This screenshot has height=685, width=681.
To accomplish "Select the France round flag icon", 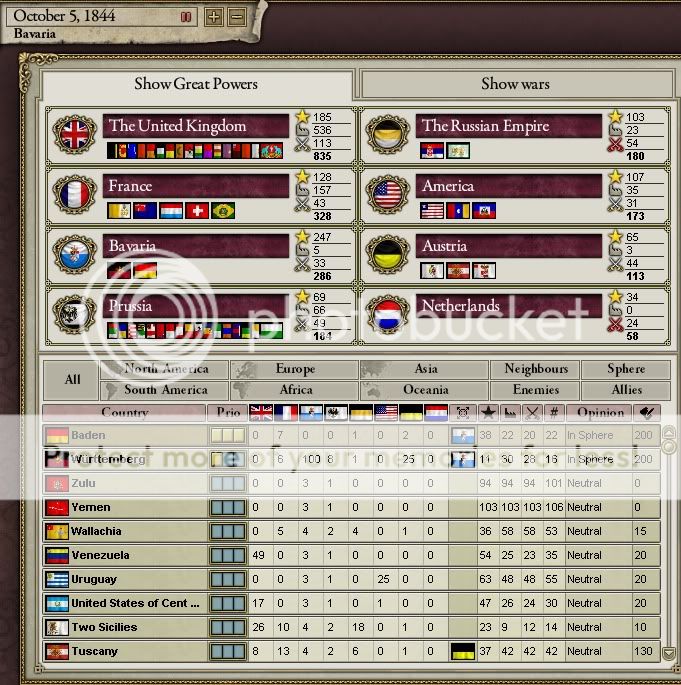I will pos(75,194).
